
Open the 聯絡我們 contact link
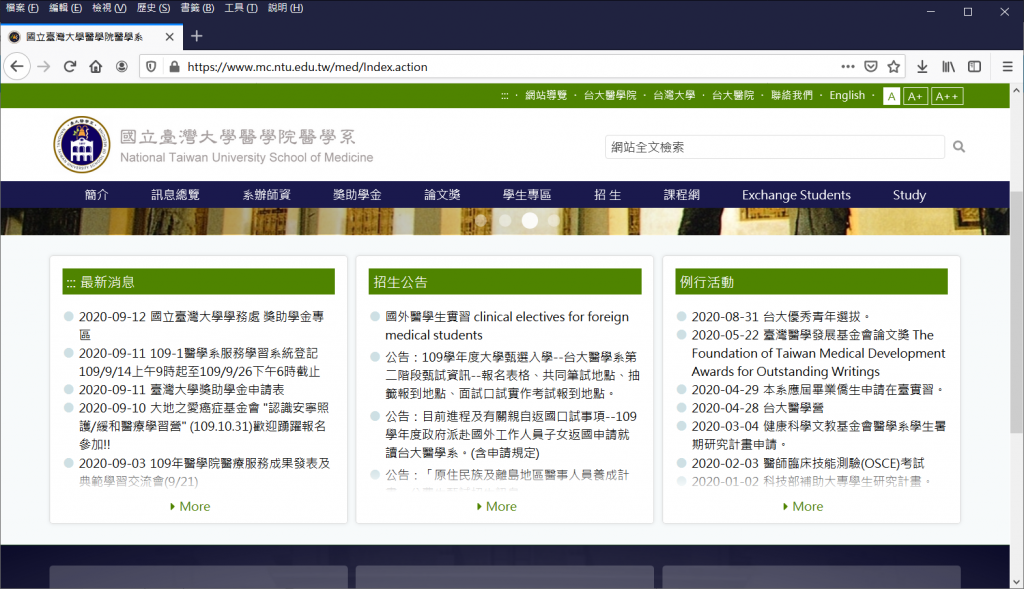pos(792,95)
